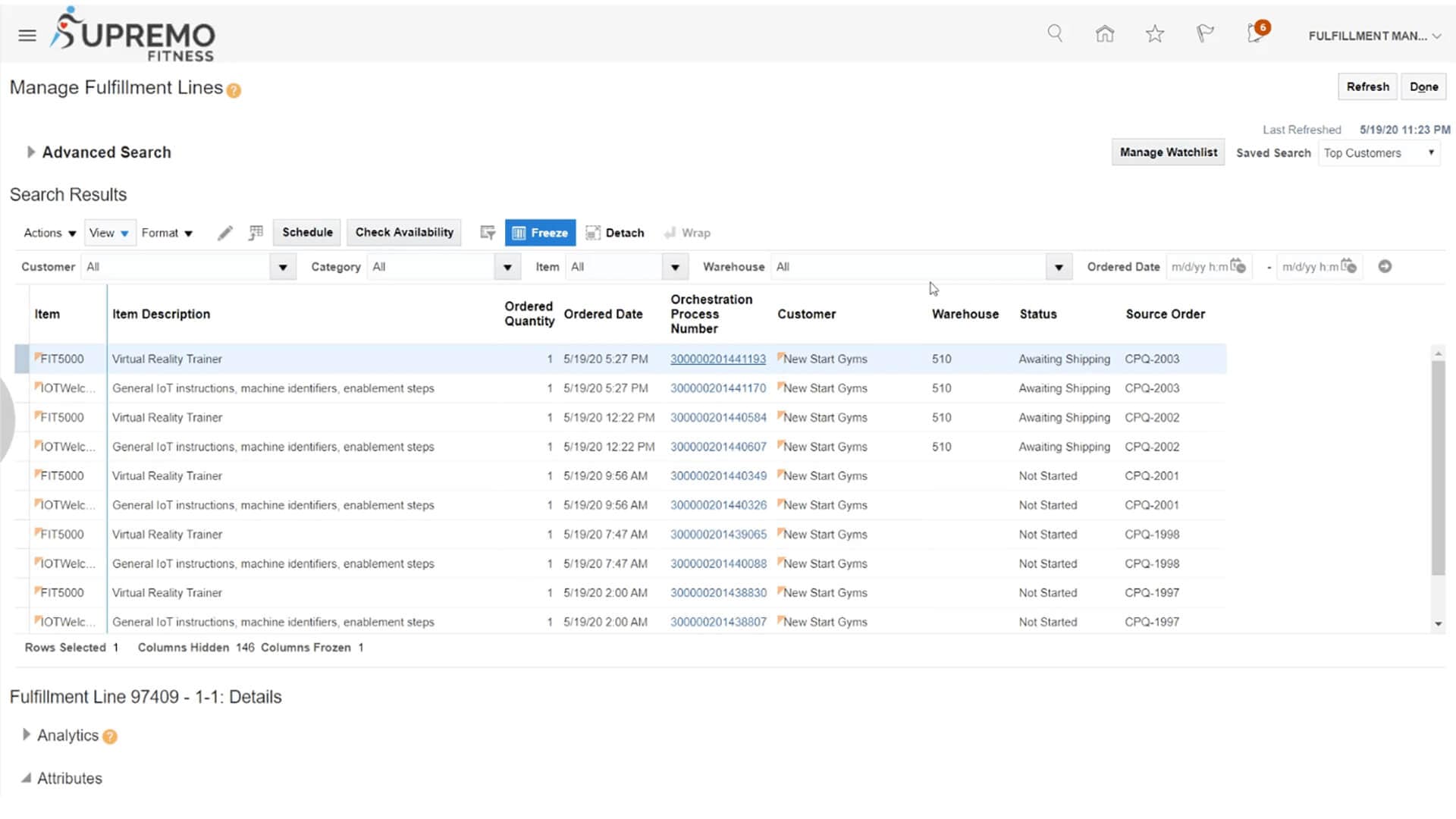1456x819 pixels.
Task: Expand the Advanced Search section
Action: (30, 151)
